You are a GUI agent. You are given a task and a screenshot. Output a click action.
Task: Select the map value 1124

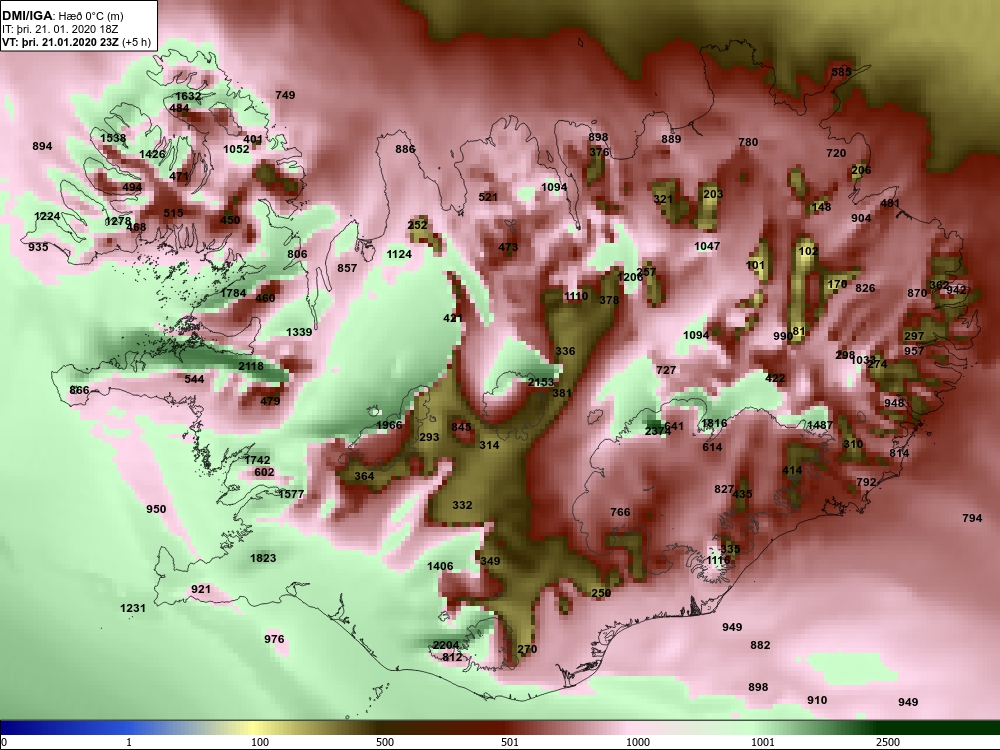(x=399, y=254)
